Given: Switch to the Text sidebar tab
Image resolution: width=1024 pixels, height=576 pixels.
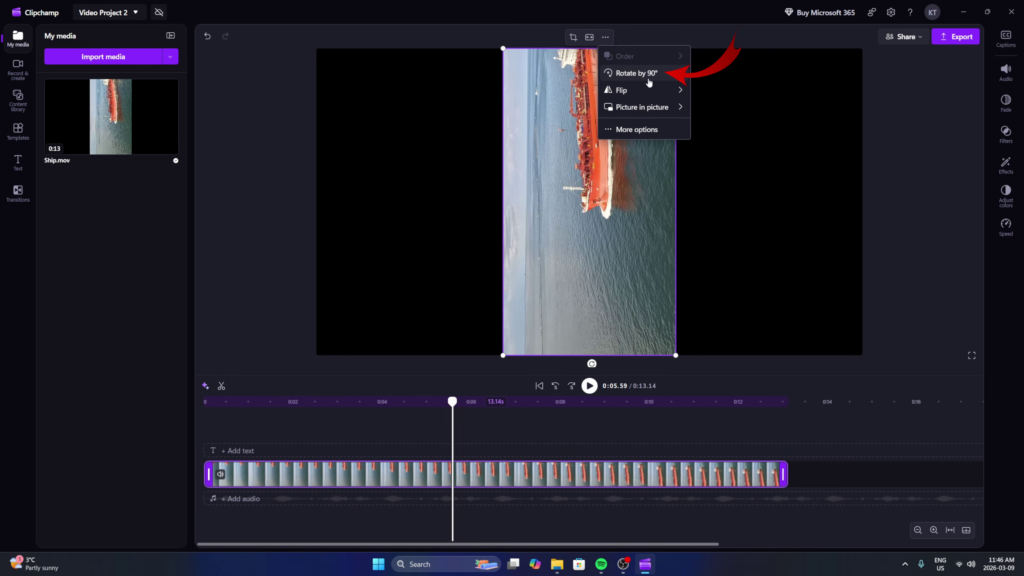Looking at the screenshot, I should tap(15, 160).
